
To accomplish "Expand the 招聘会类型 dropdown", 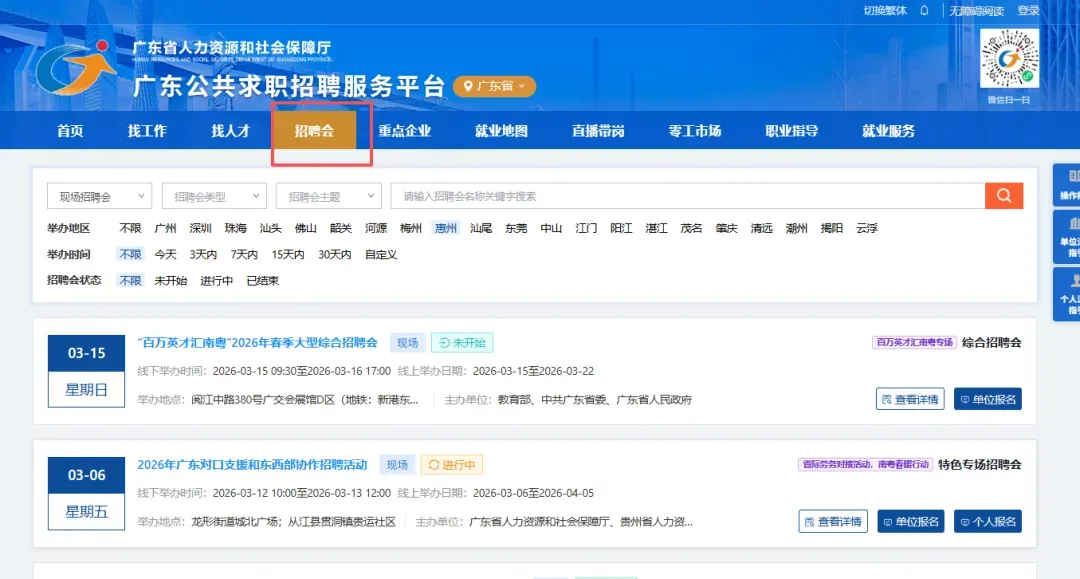I will coord(214,196).
